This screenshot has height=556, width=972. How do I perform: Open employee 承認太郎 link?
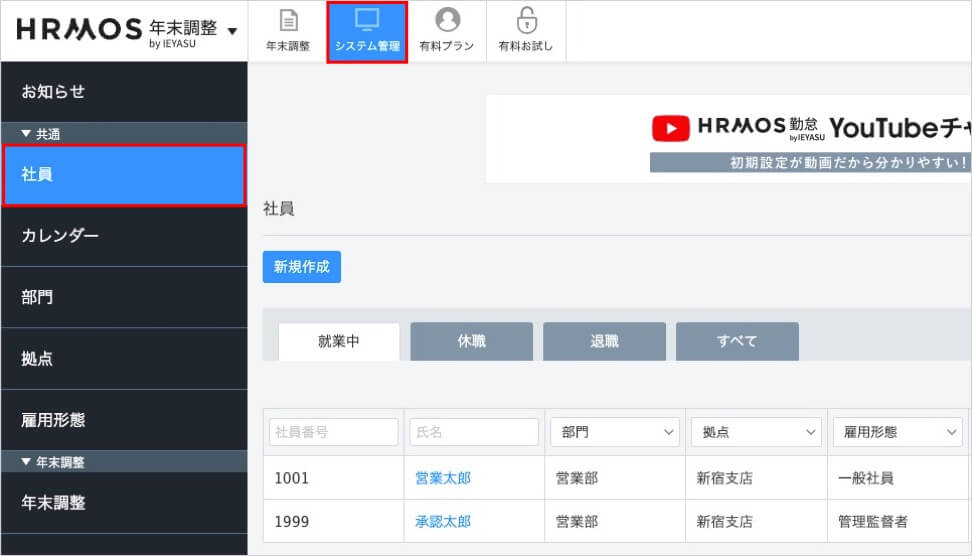(443, 521)
